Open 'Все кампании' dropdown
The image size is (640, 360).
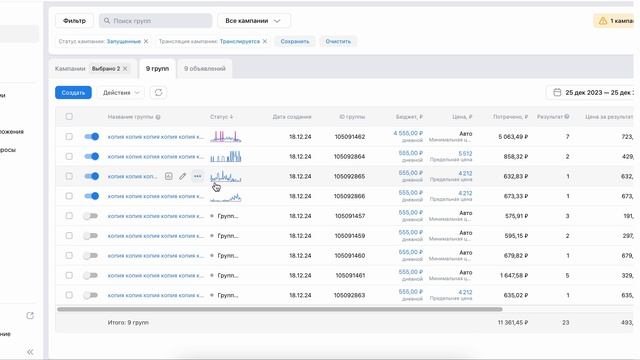point(254,21)
